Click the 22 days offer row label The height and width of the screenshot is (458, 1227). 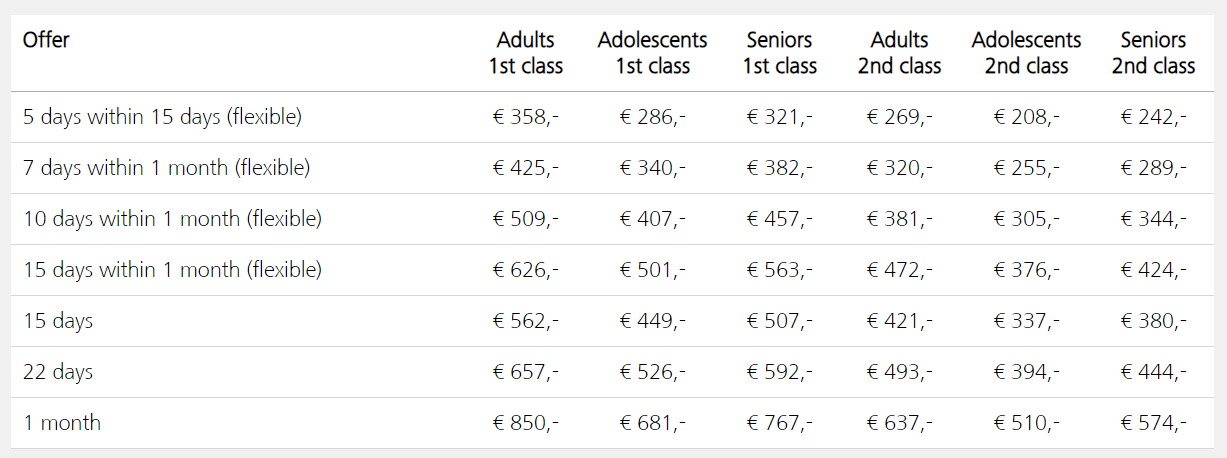[58, 372]
